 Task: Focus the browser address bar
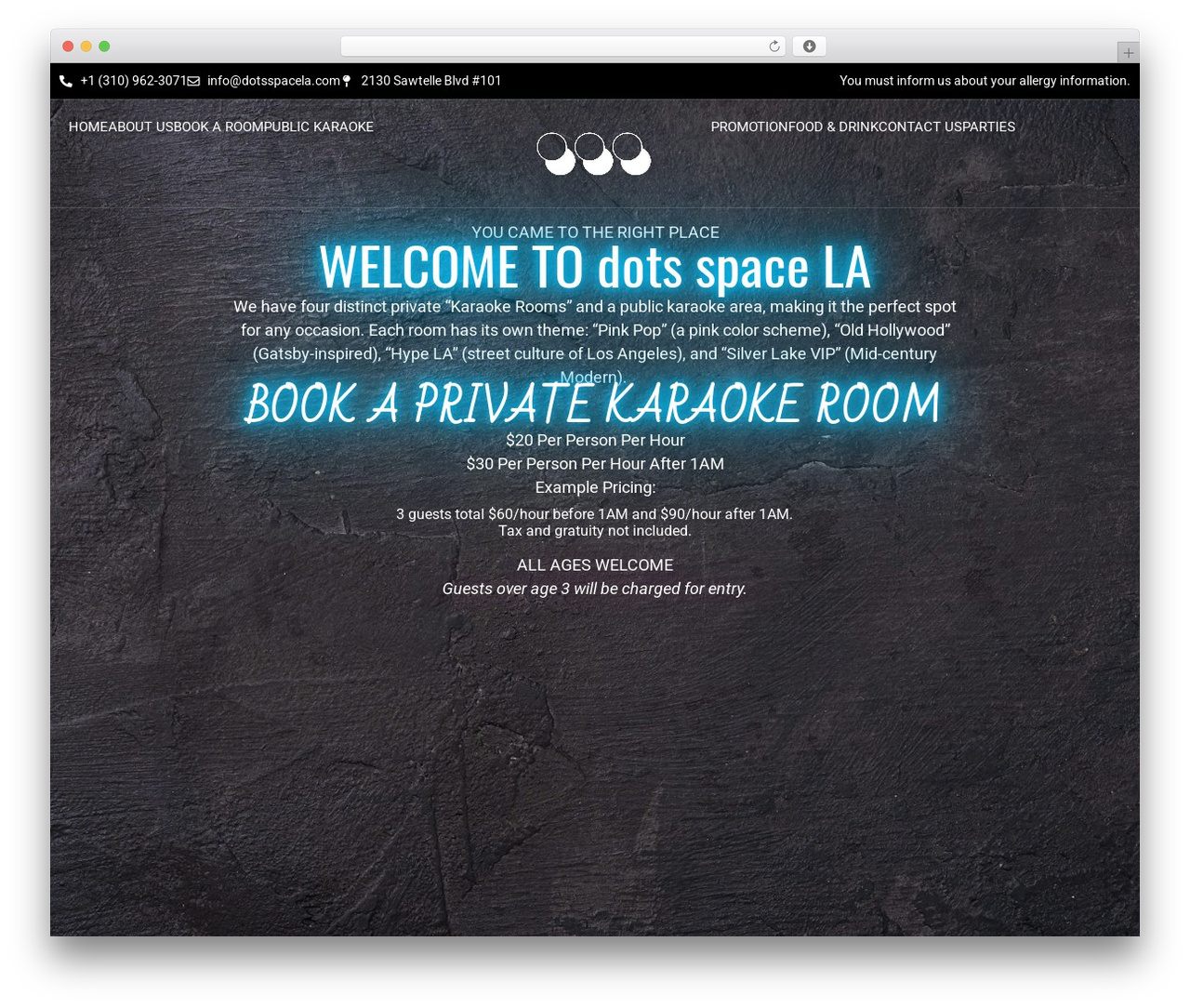point(563,46)
